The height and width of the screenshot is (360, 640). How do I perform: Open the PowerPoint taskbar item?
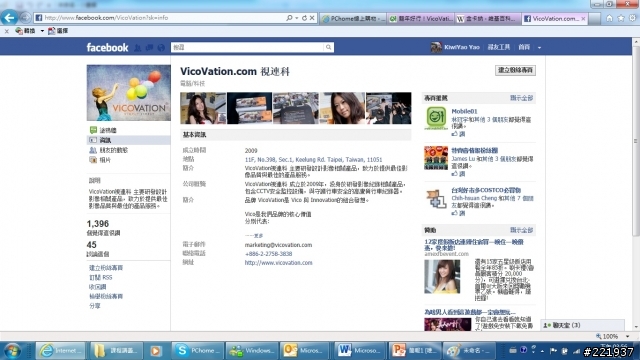pos(414,351)
